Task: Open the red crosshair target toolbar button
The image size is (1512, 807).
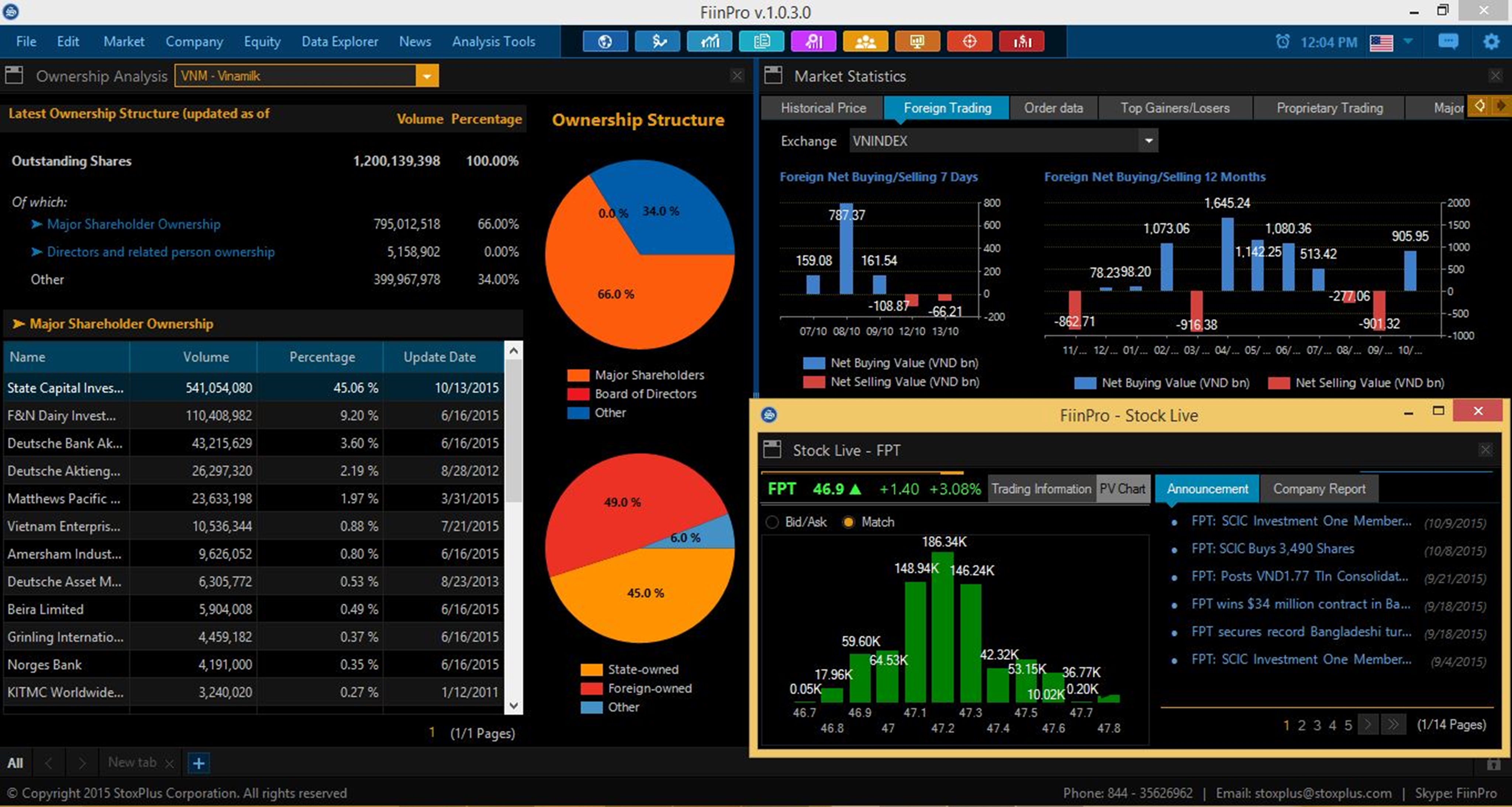Action: click(x=970, y=42)
